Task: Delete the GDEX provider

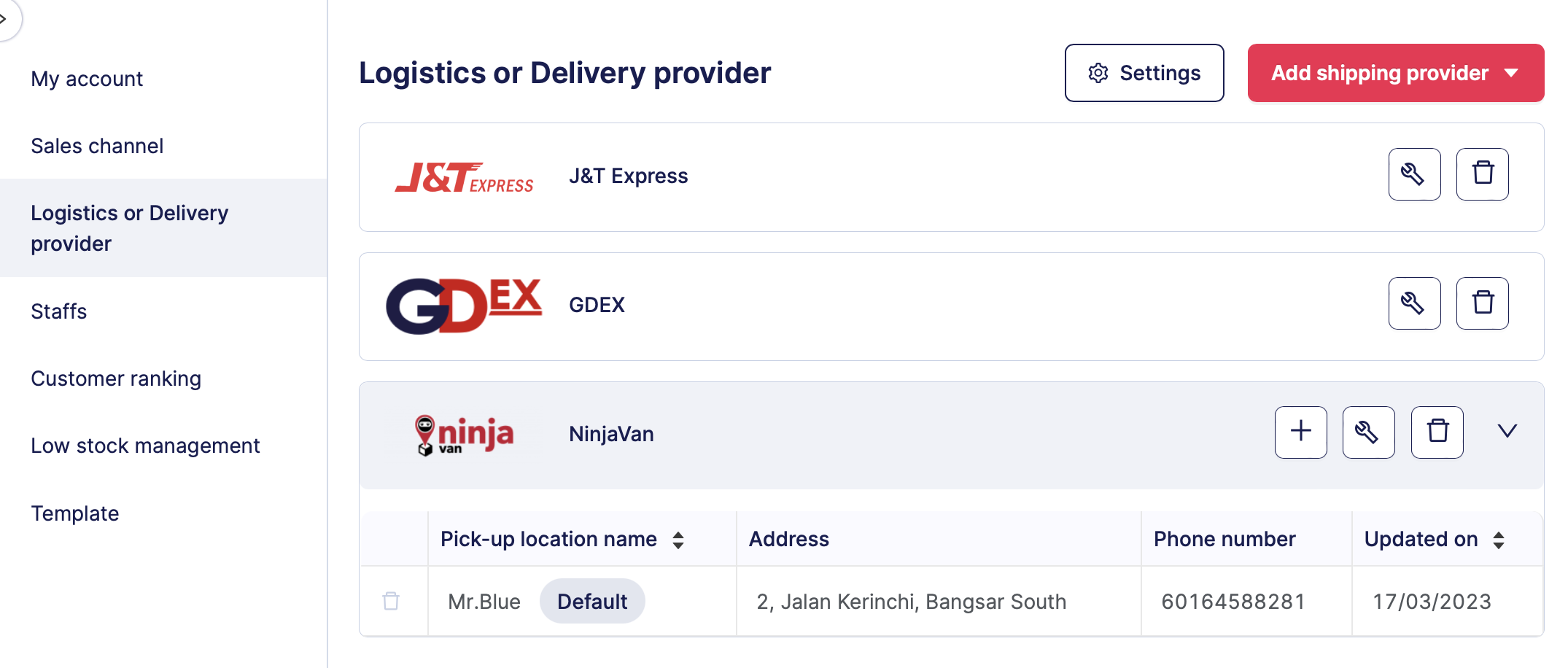Action: [x=1482, y=303]
